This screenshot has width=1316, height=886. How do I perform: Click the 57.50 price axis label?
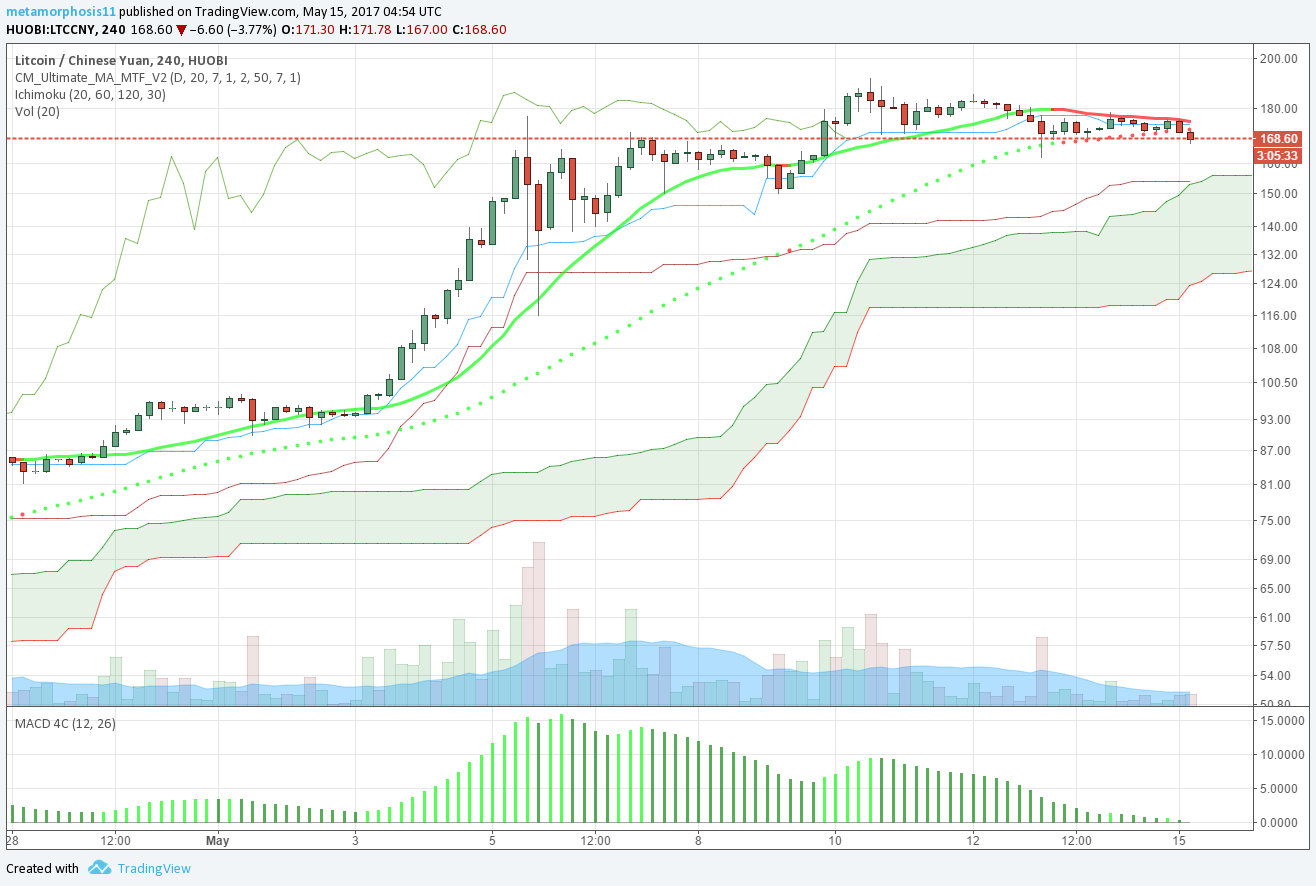point(1276,647)
